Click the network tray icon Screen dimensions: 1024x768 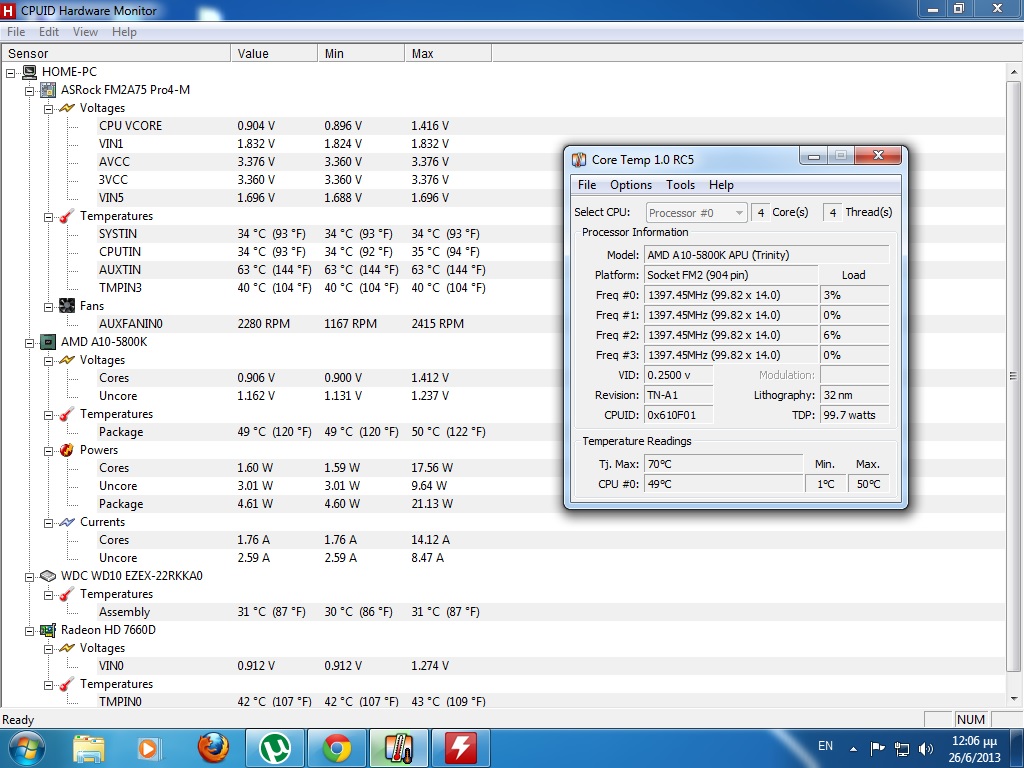[x=902, y=749]
